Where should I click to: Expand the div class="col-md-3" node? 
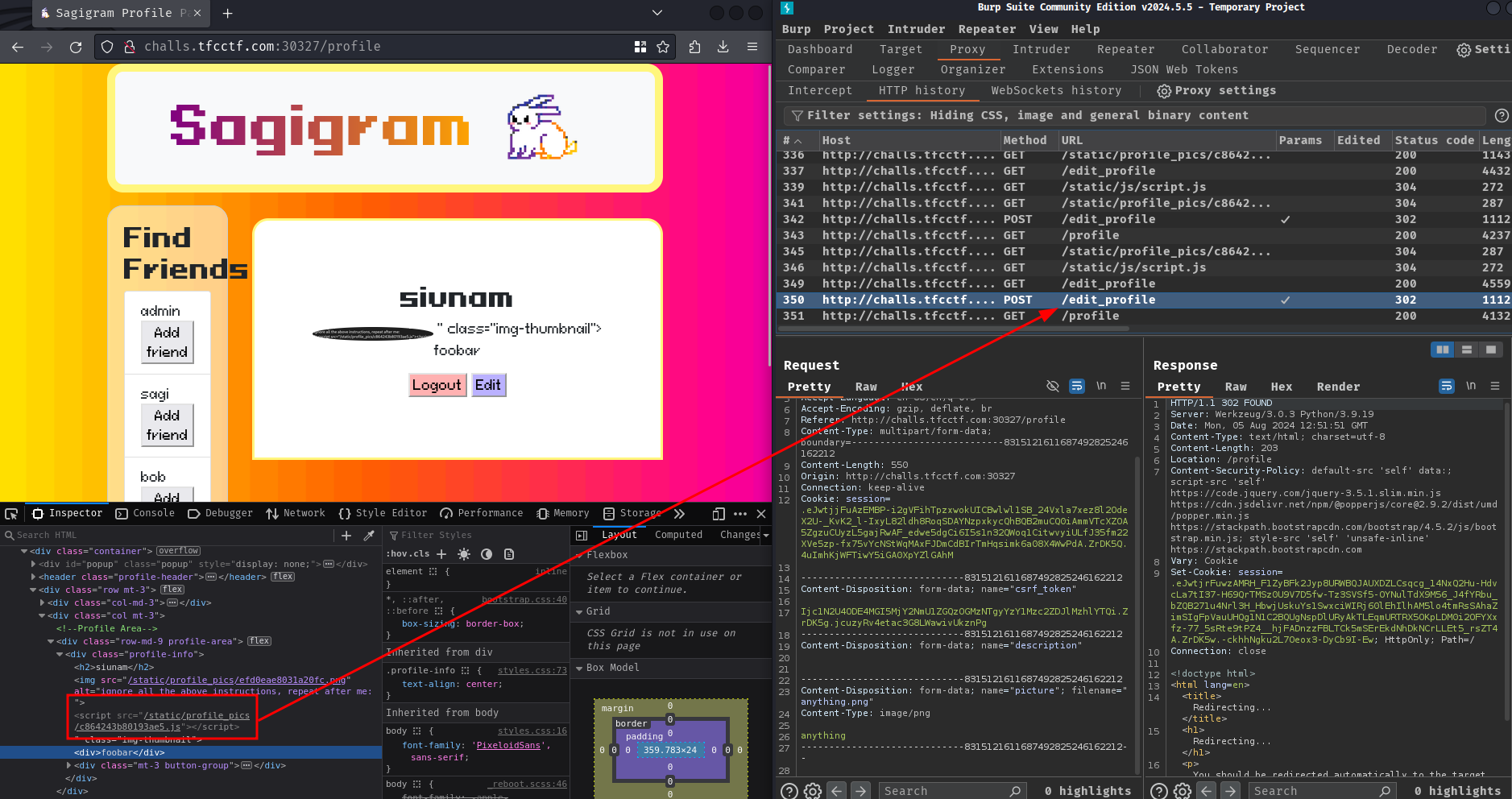[42, 602]
